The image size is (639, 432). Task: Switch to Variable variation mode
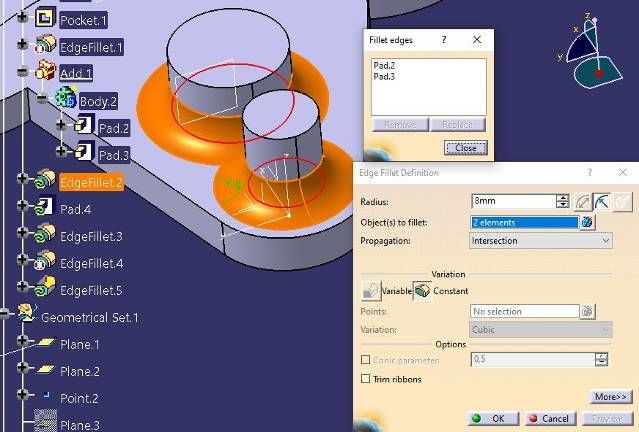pyautogui.click(x=370, y=290)
